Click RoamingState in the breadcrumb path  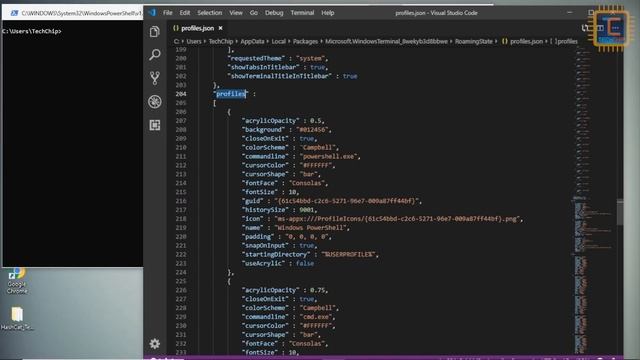pyautogui.click(x=473, y=41)
